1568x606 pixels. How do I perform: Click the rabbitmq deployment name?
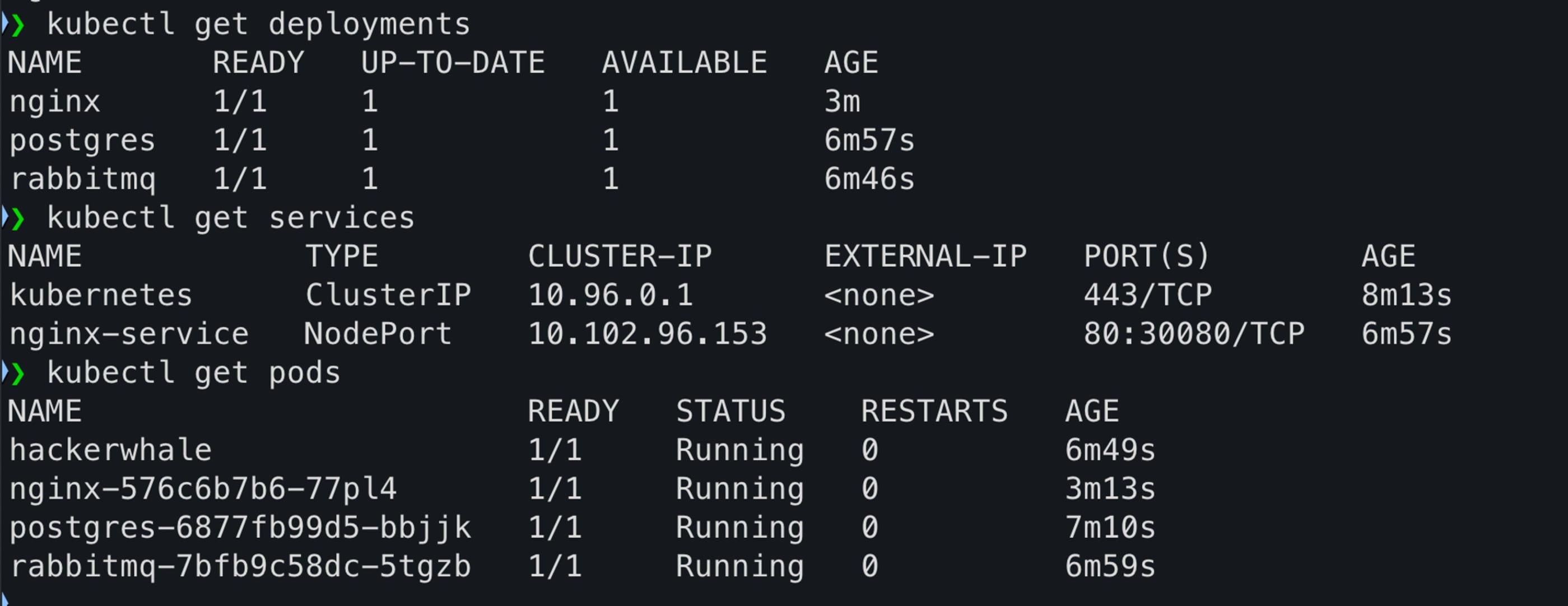83,179
